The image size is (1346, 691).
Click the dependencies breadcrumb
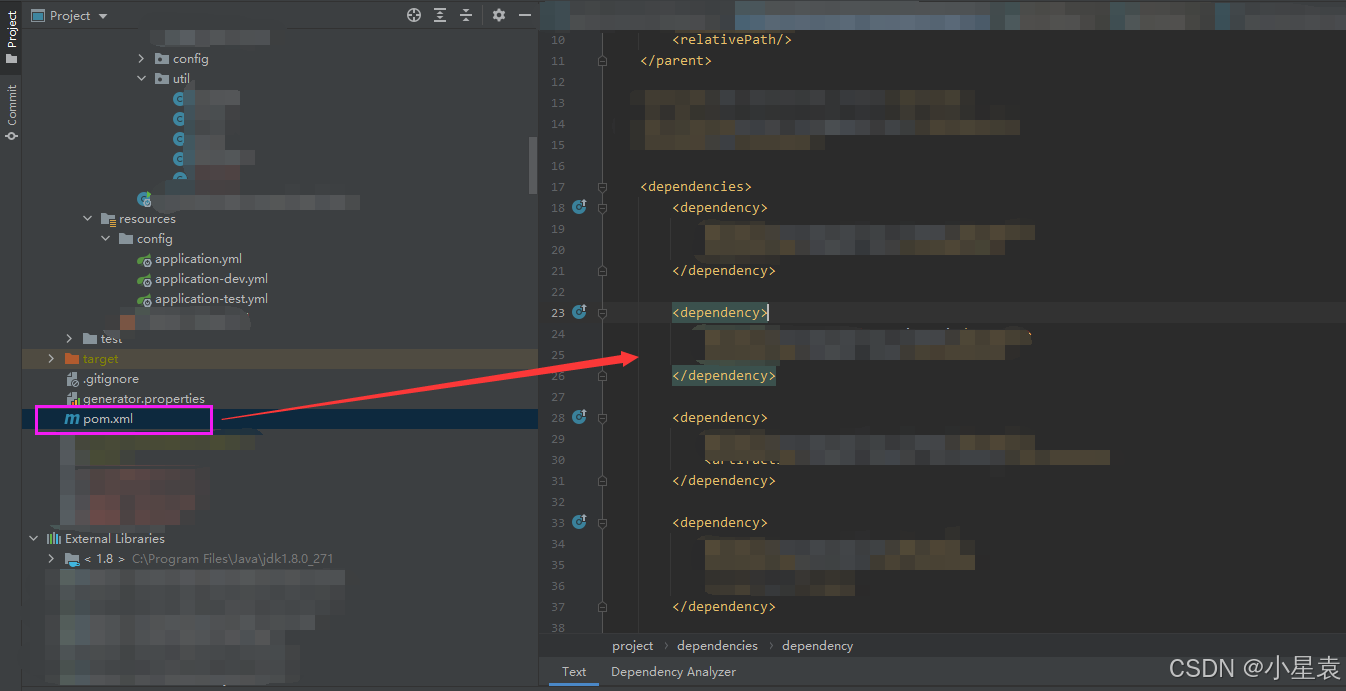[x=717, y=646]
